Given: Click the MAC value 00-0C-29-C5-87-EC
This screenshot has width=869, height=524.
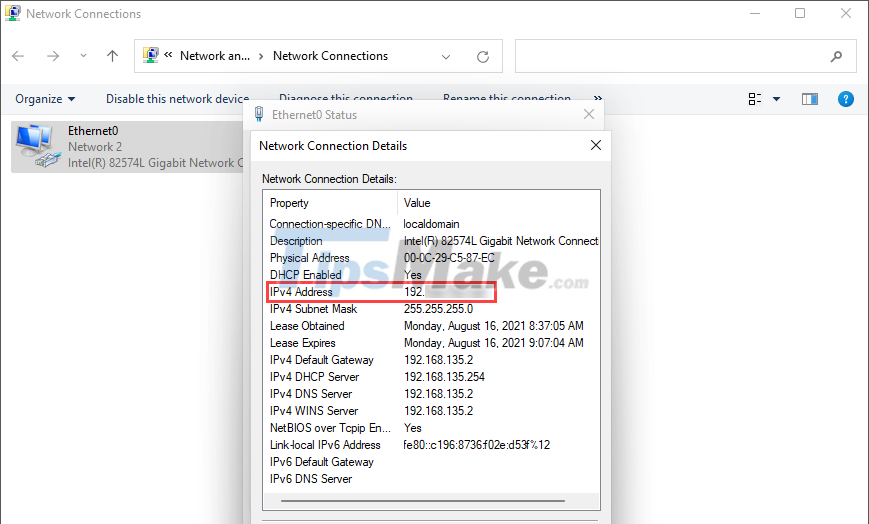Looking at the screenshot, I should pyautogui.click(x=449, y=258).
